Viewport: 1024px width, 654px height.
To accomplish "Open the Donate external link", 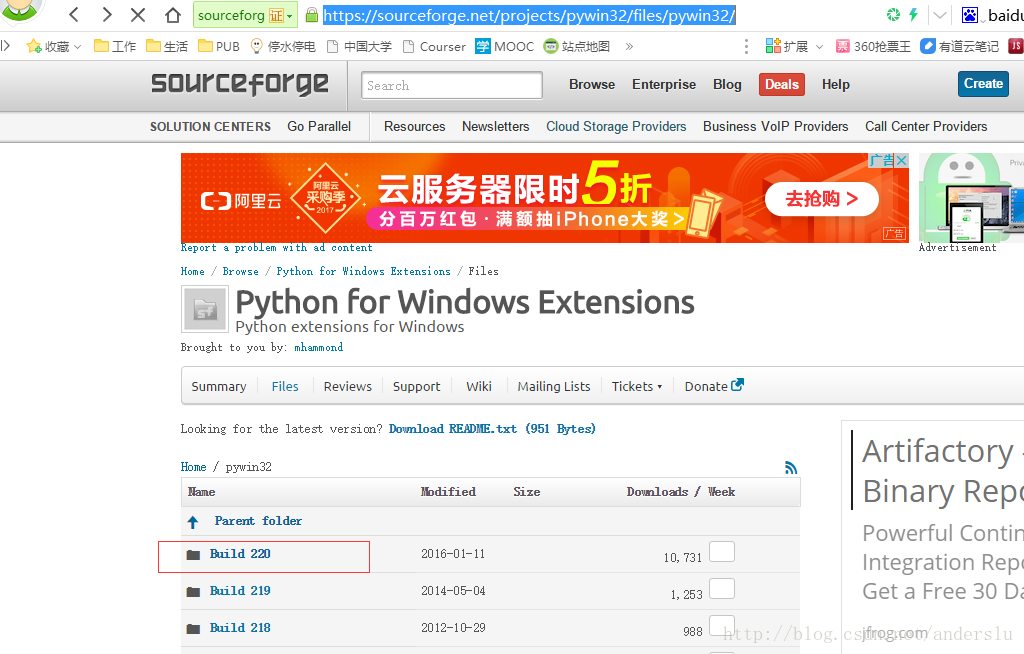I will click(714, 386).
